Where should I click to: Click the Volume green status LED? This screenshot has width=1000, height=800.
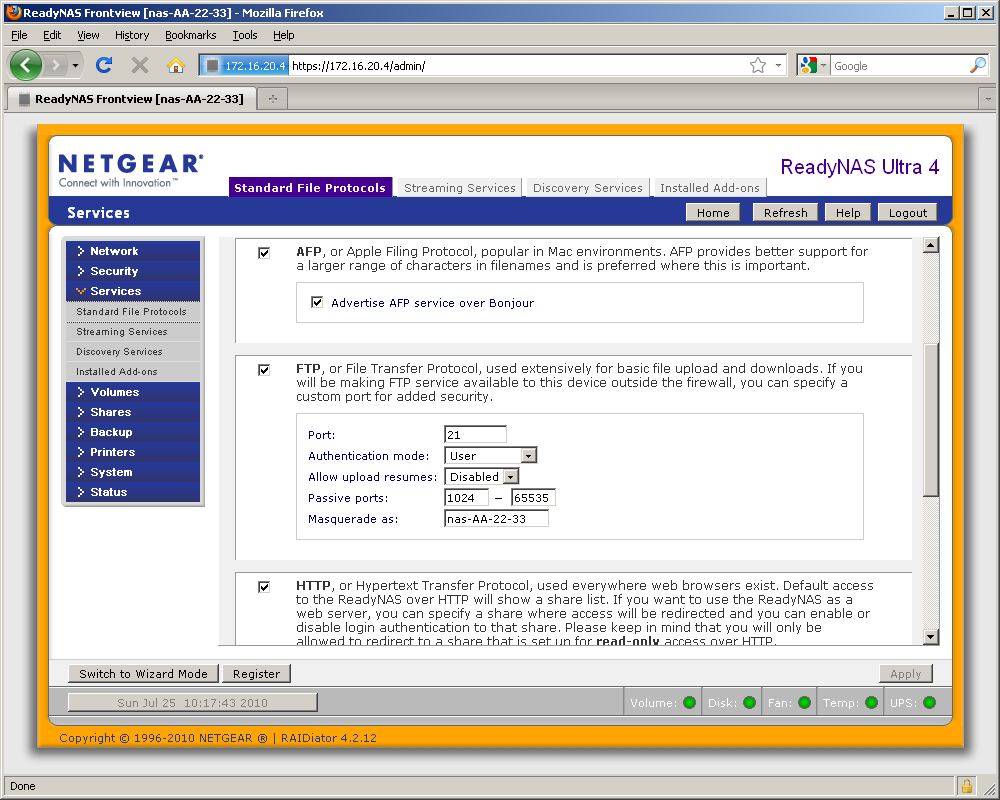coord(689,702)
